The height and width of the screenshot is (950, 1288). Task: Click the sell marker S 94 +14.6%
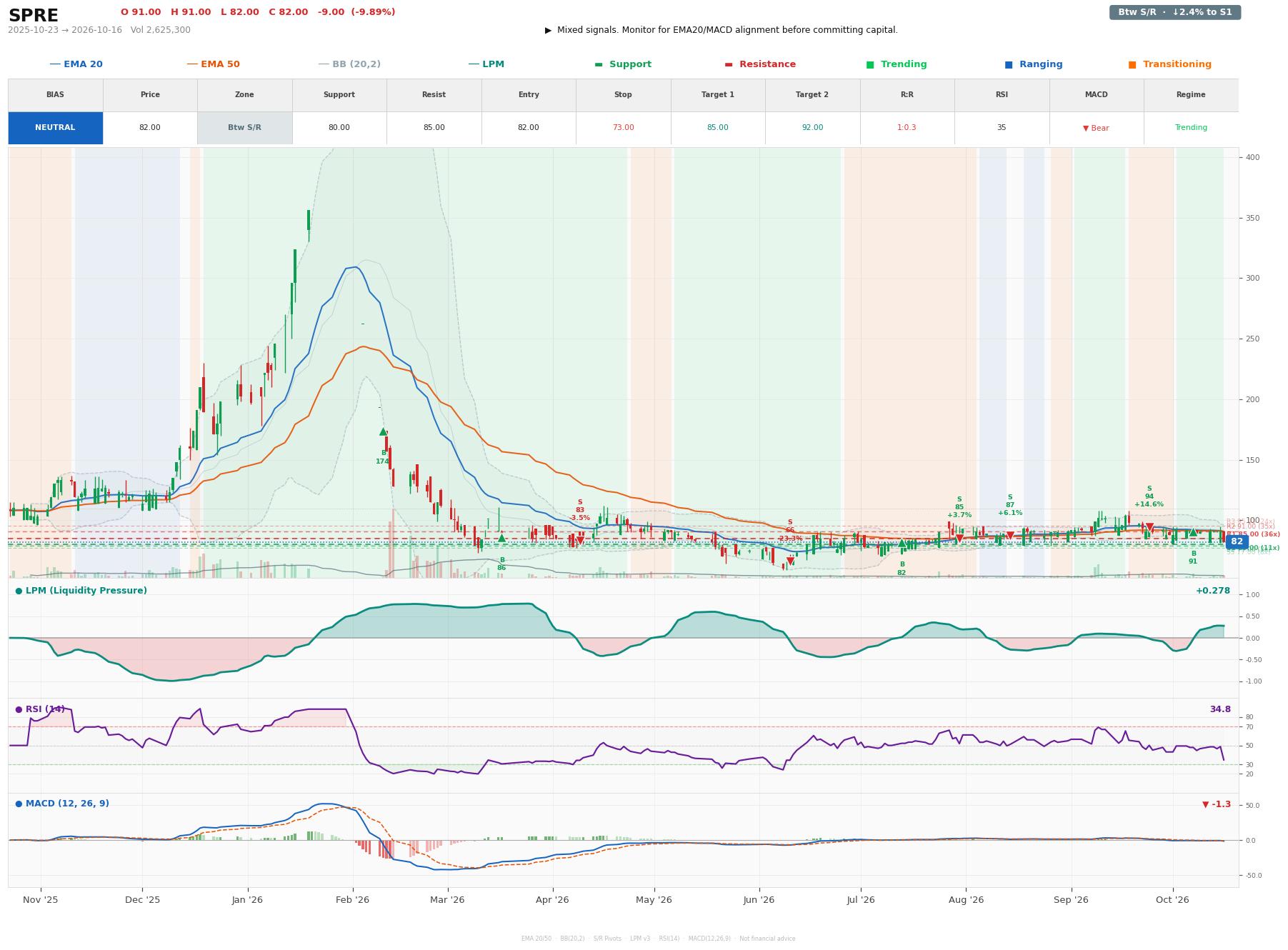point(1149,527)
